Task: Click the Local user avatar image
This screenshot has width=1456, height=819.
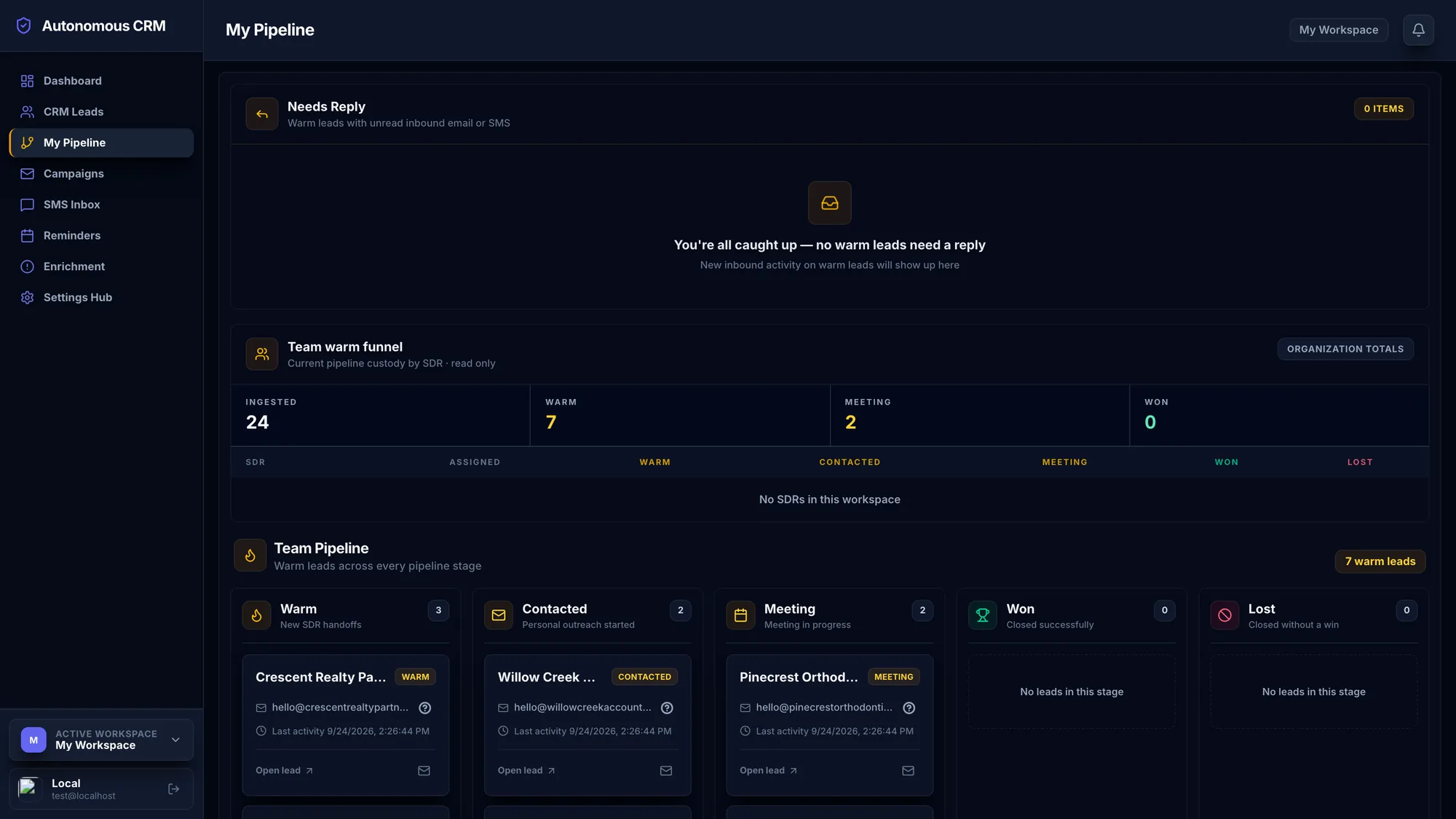Action: [30, 789]
